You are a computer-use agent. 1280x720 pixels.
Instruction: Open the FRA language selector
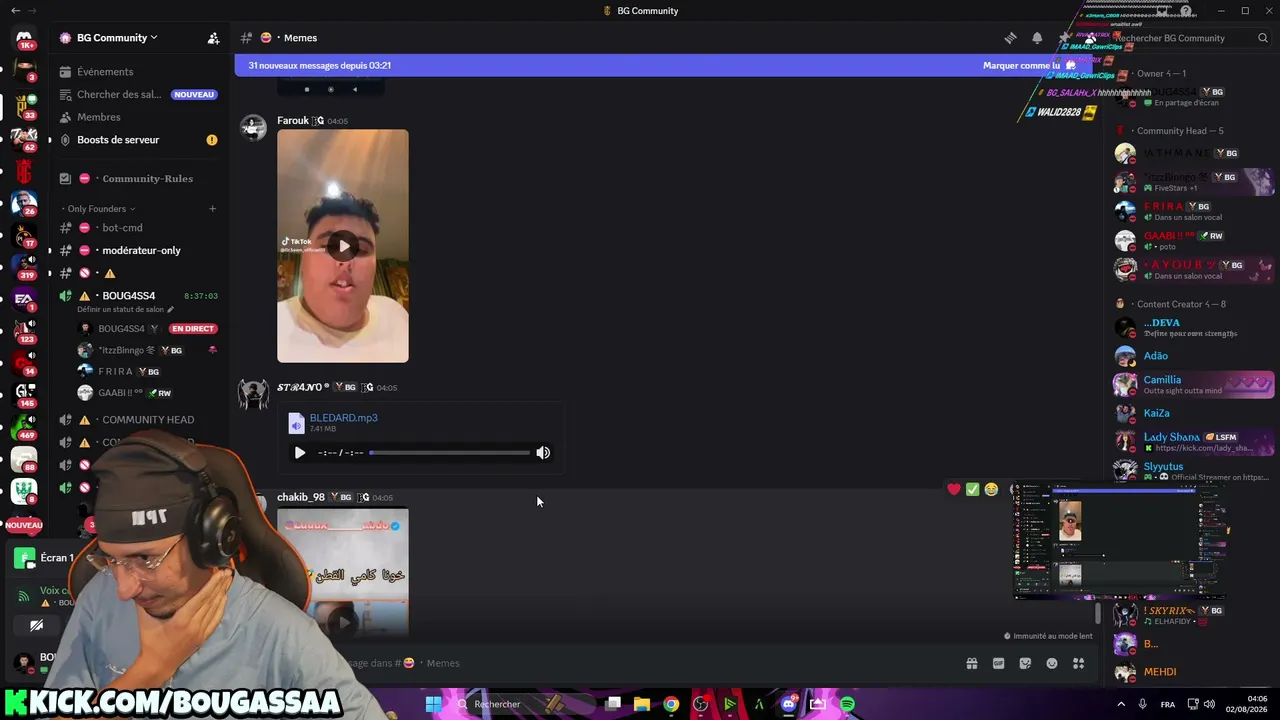click(x=1167, y=704)
